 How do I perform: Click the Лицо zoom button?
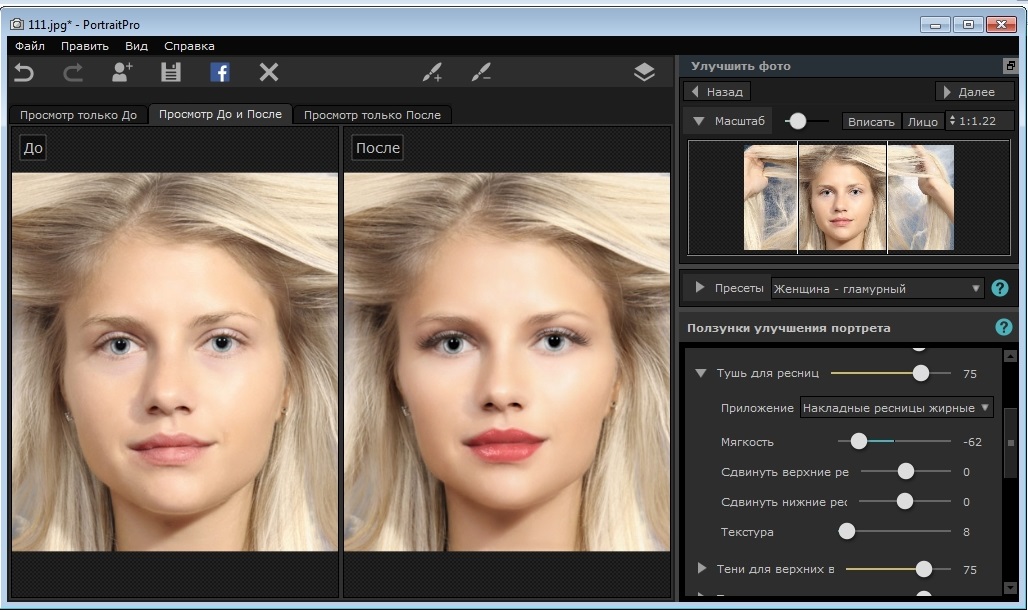[x=922, y=121]
